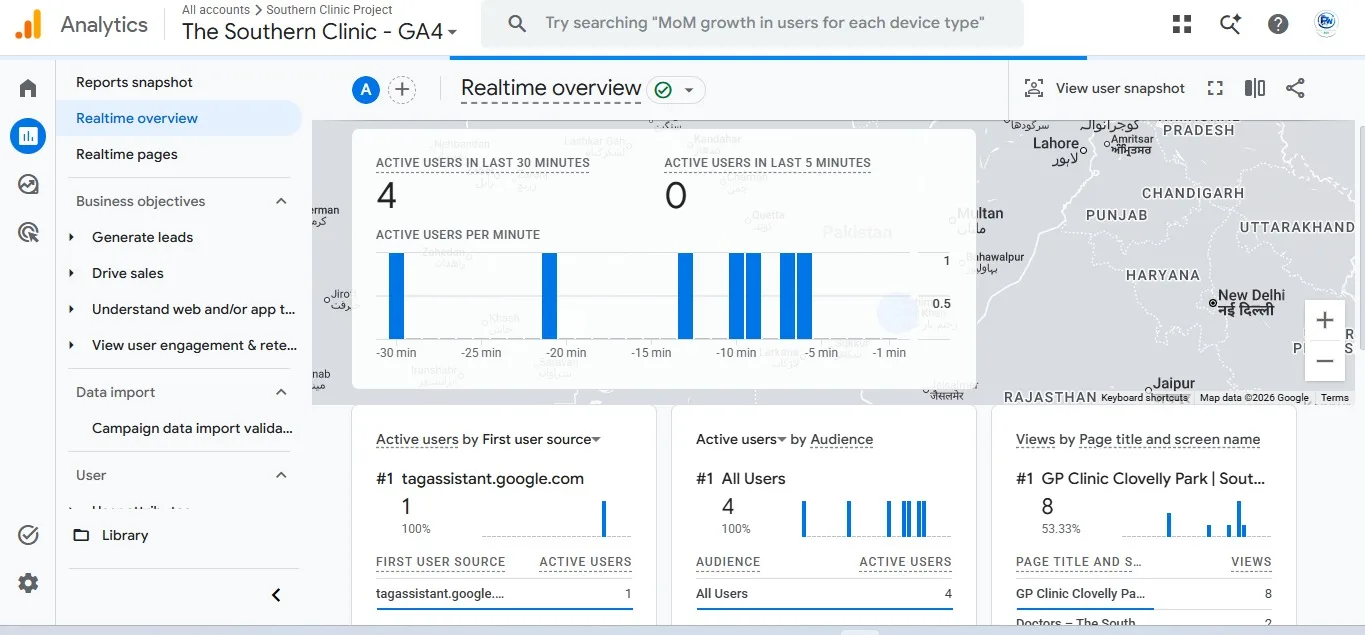Open the map Terms link
Viewport: 1365px width, 635px height.
[x=1334, y=398]
